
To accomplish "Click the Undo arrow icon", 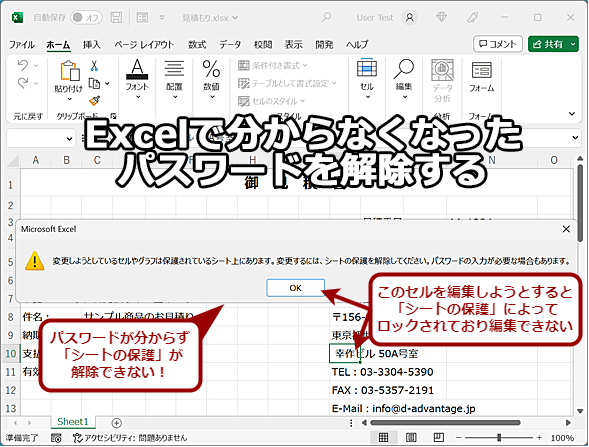I will tap(23, 65).
